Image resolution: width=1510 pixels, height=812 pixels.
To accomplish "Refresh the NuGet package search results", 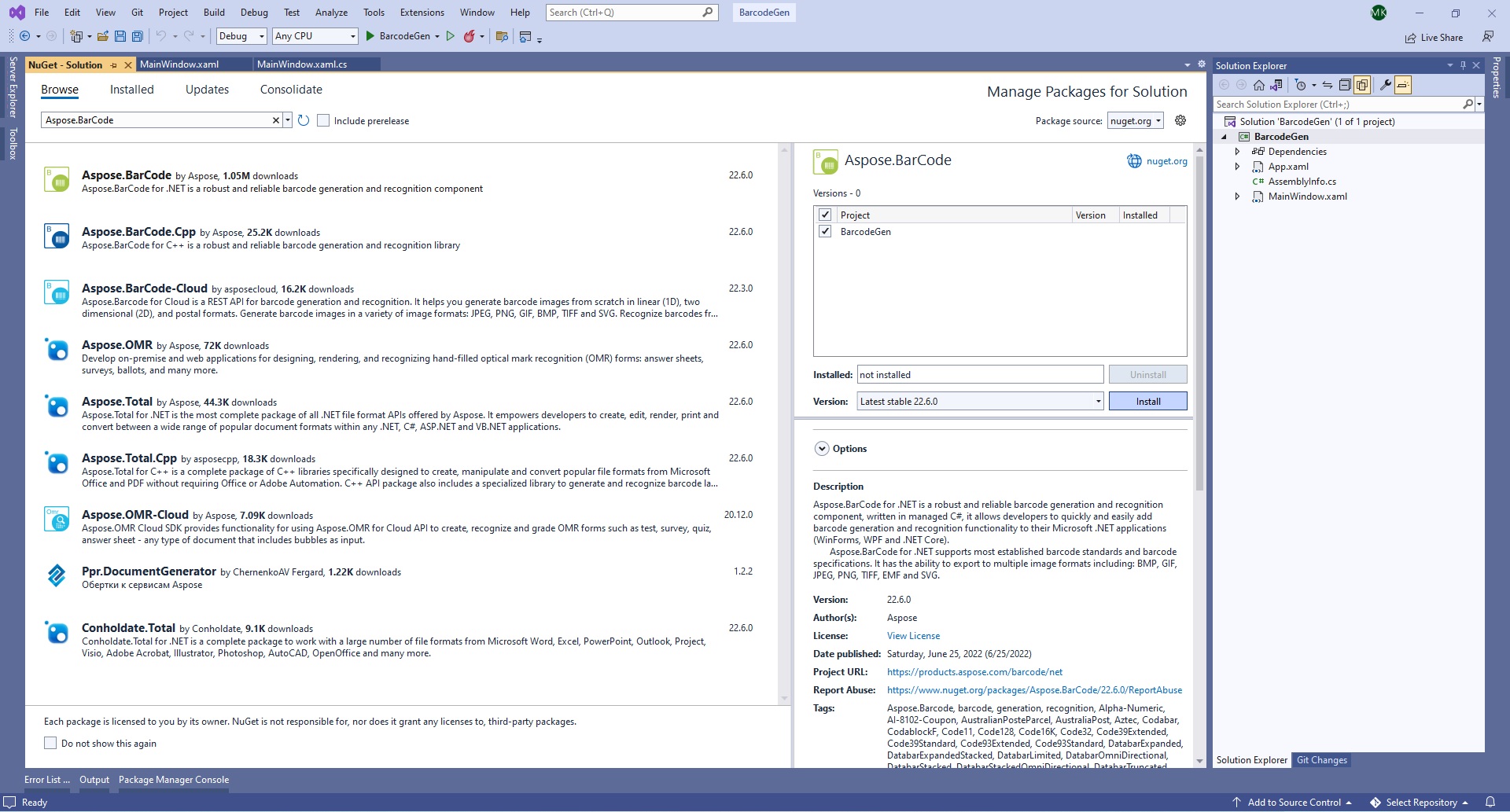I will 304,120.
